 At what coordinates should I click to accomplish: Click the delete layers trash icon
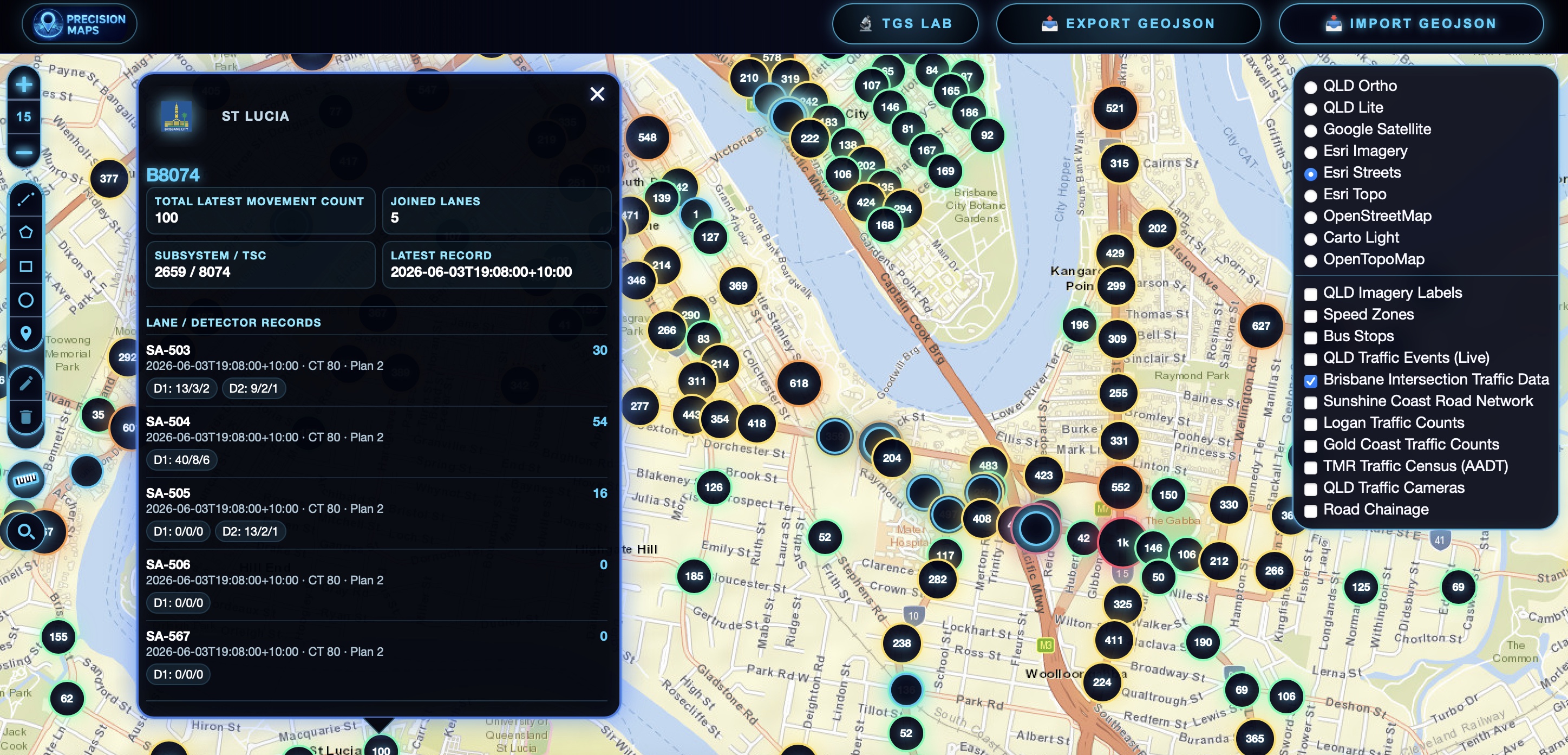click(25, 417)
